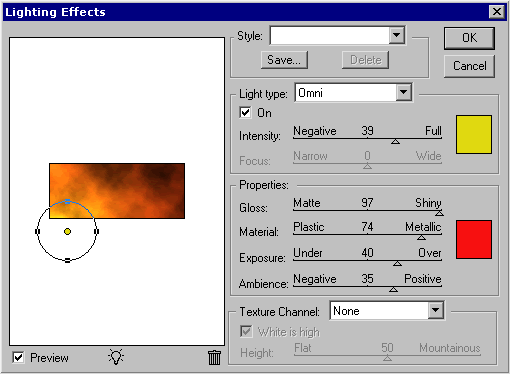Toggle the Preview checkbox
This screenshot has height=374, width=510.
tap(18, 357)
